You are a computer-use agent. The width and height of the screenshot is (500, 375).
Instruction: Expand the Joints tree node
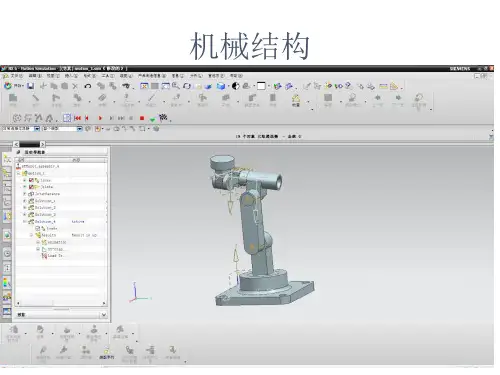[x=25, y=187]
